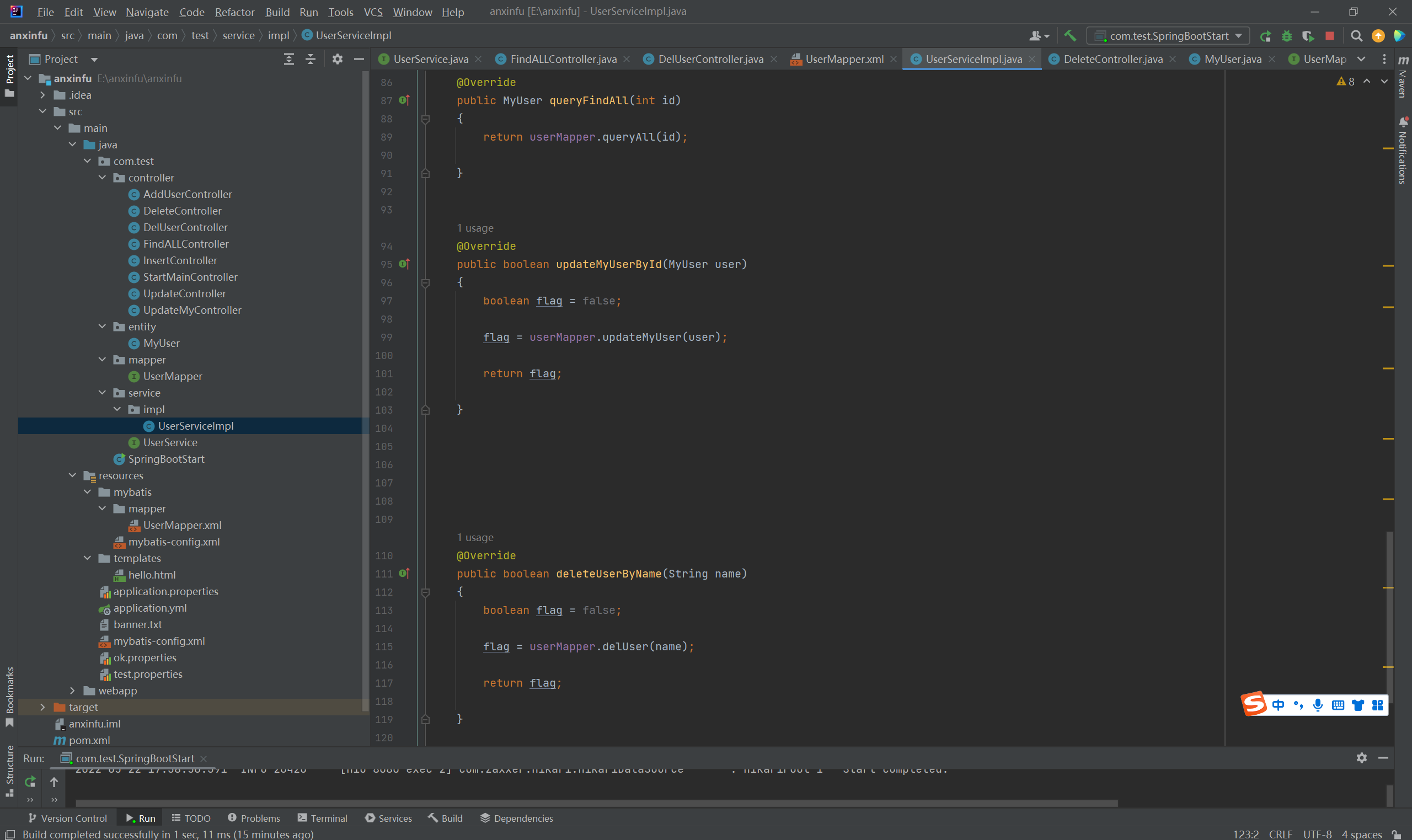The image size is (1412, 840).
Task: Switch to UserMapper.xml tab
Action: [x=843, y=59]
